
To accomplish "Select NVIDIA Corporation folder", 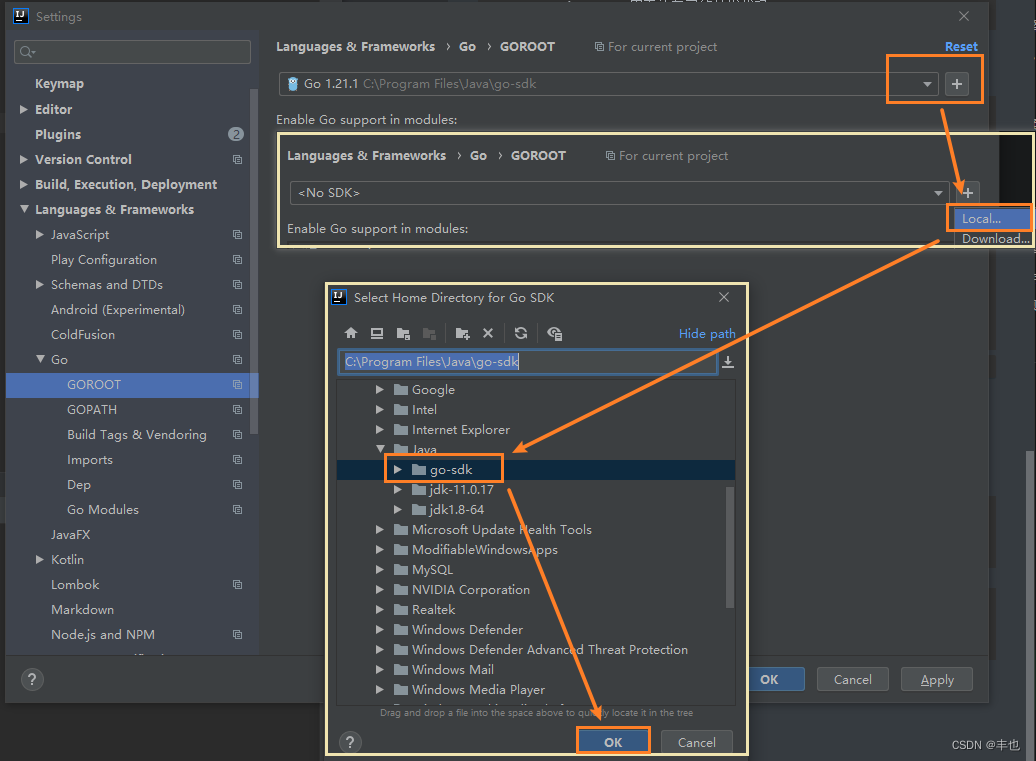I will (471, 589).
